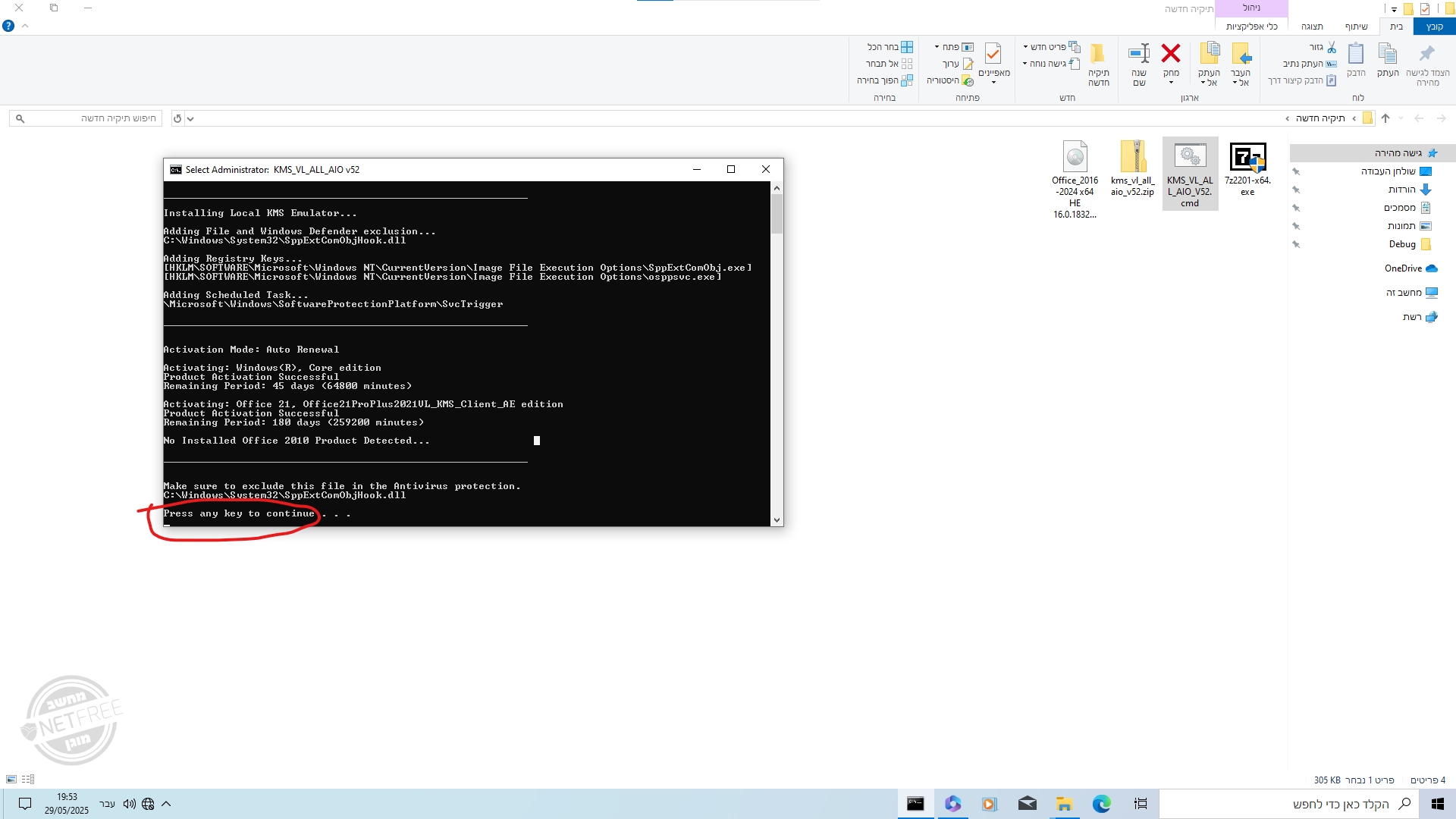Click the History (היסטוריה) button
The width and height of the screenshot is (1456, 819).
click(950, 80)
